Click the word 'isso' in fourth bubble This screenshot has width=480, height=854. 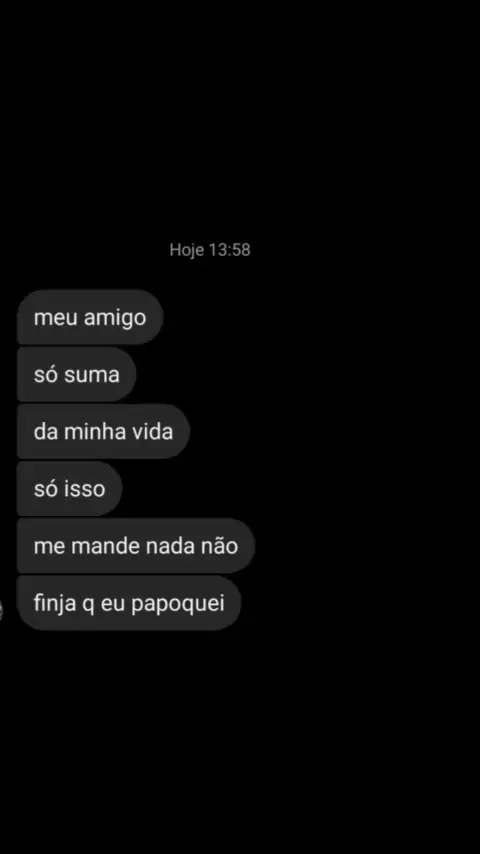click(x=84, y=489)
